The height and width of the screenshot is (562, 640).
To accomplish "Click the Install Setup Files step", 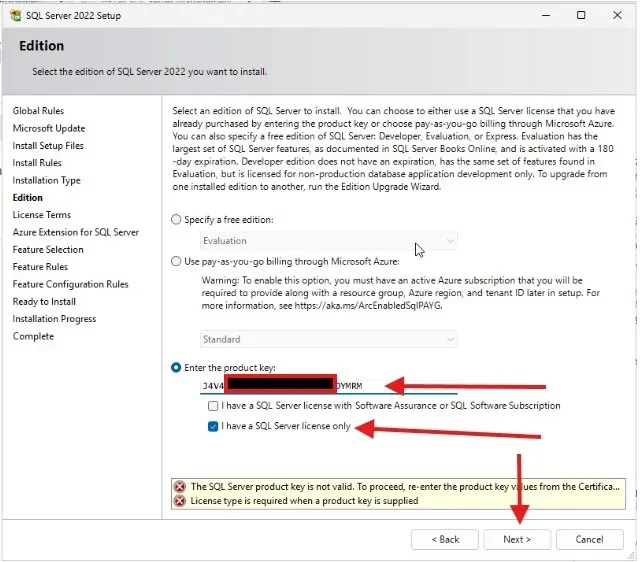I will [48, 146].
